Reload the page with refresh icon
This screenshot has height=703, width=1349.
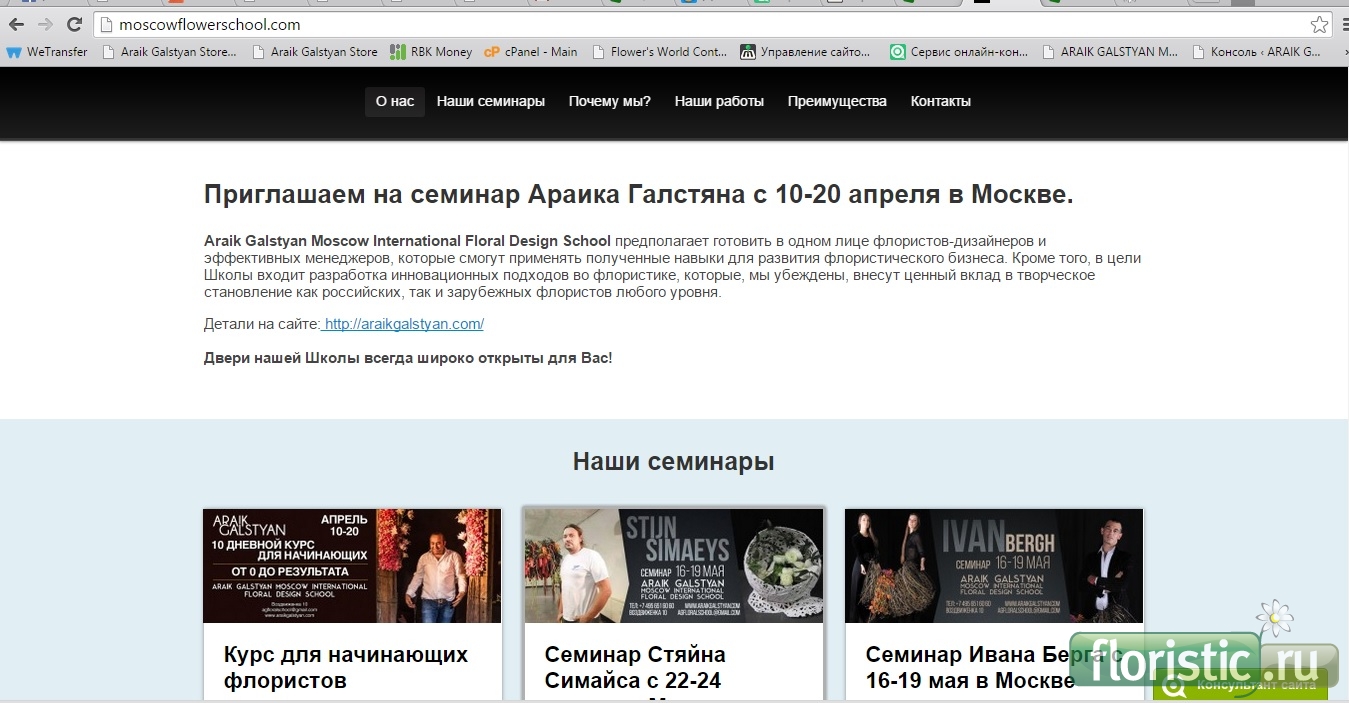(74, 24)
